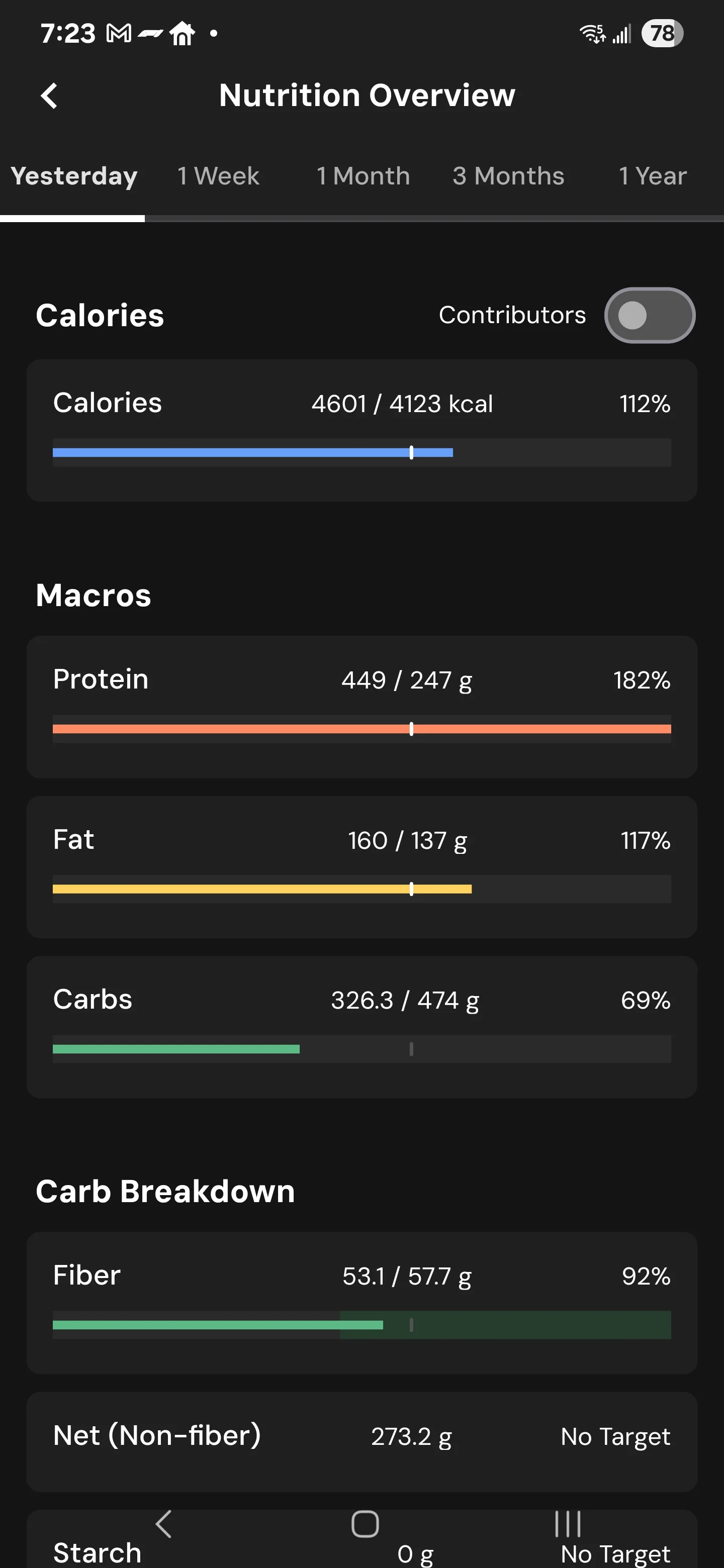Tap the Gmail notification icon in status bar

point(119,34)
